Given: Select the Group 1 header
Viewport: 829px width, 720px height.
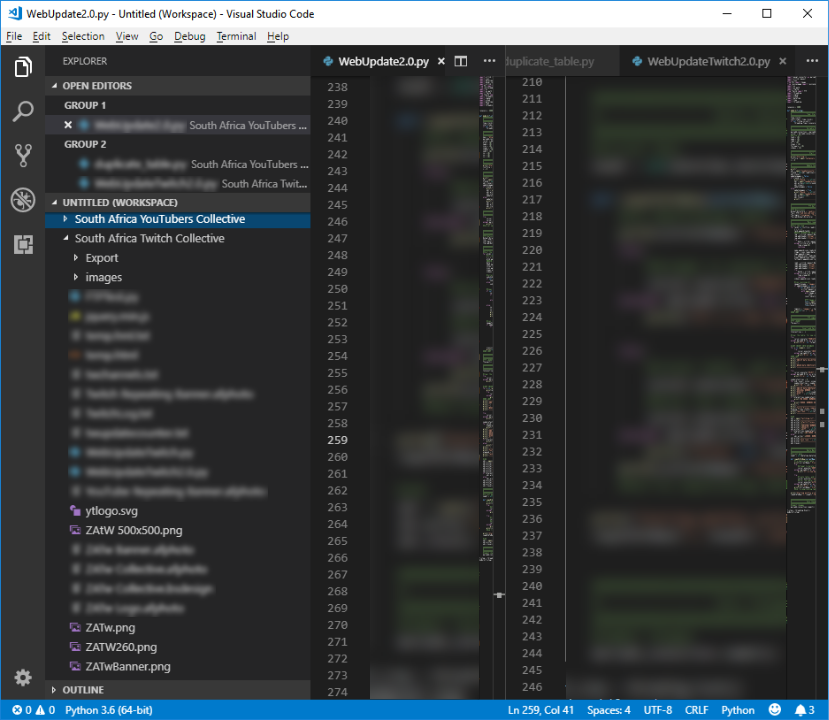Looking at the screenshot, I should coord(178,105).
